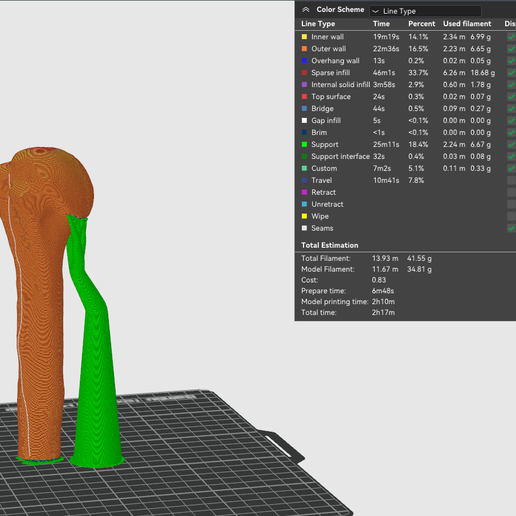This screenshot has width=516, height=516.
Task: Click the dark green Support interface swatch
Action: point(304,156)
